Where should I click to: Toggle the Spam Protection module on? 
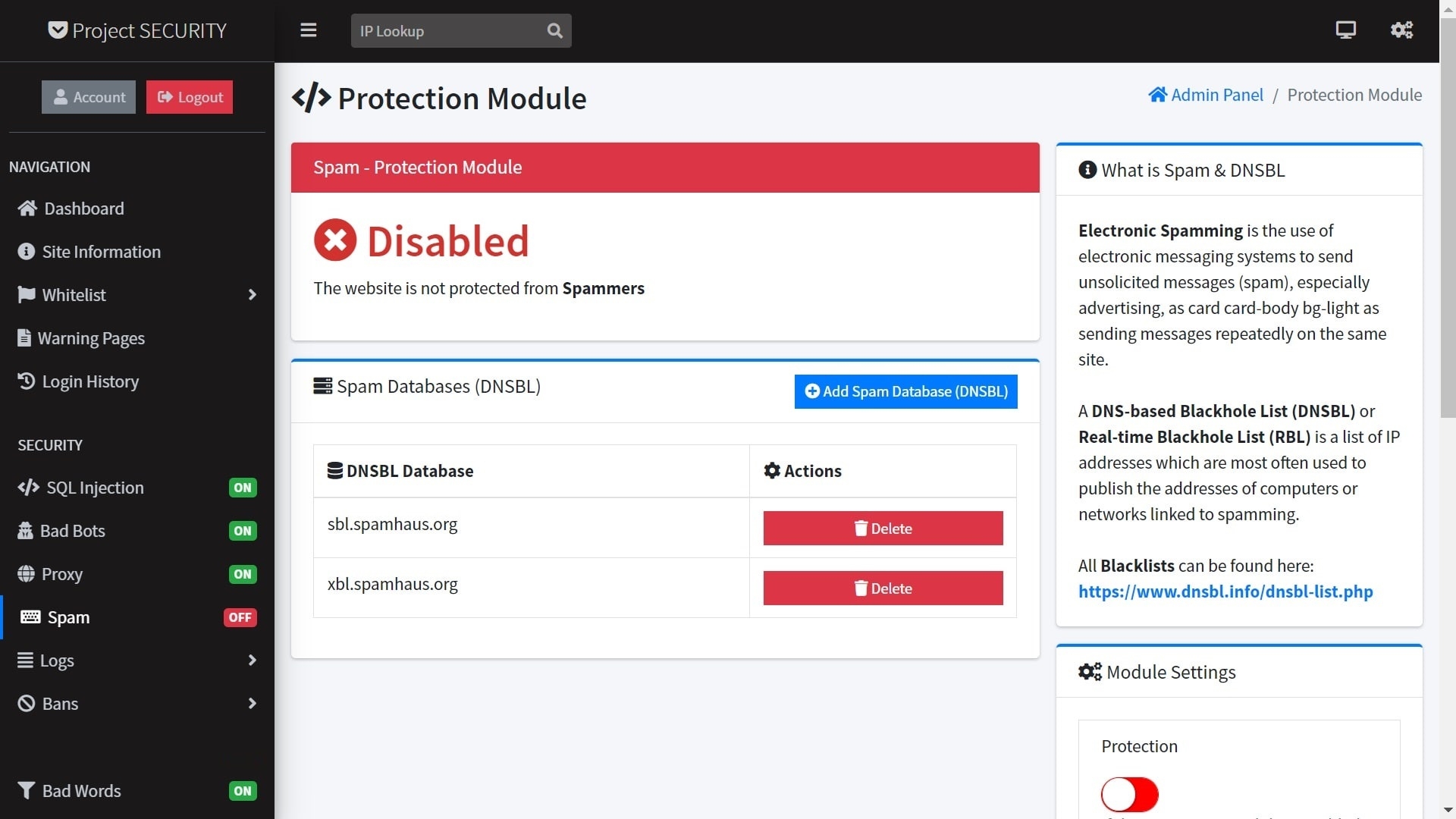pyautogui.click(x=1129, y=793)
